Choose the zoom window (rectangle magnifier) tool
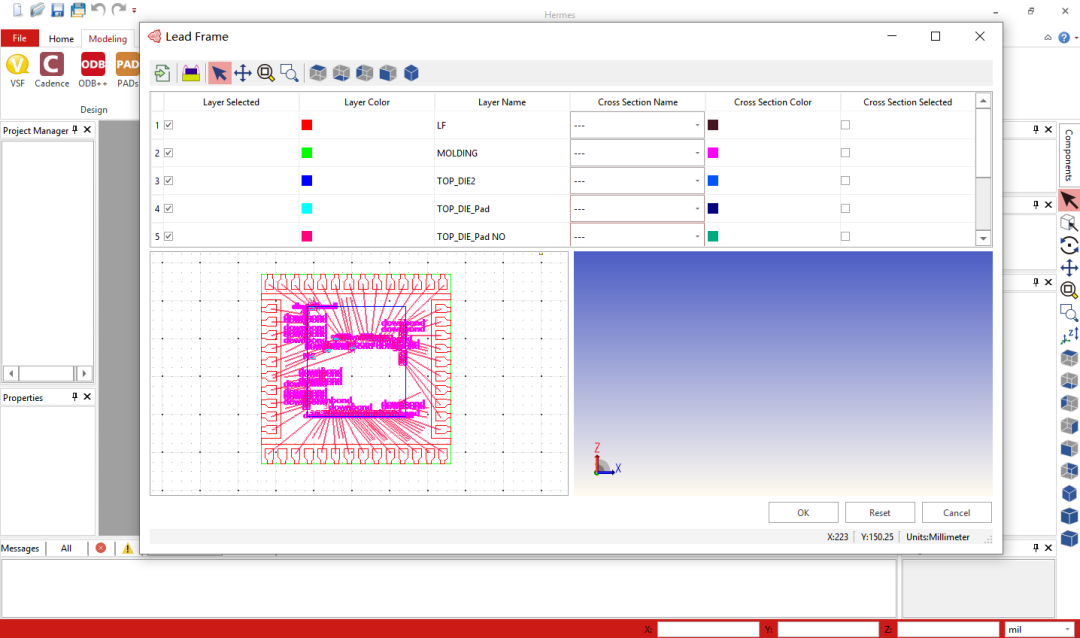 point(290,73)
